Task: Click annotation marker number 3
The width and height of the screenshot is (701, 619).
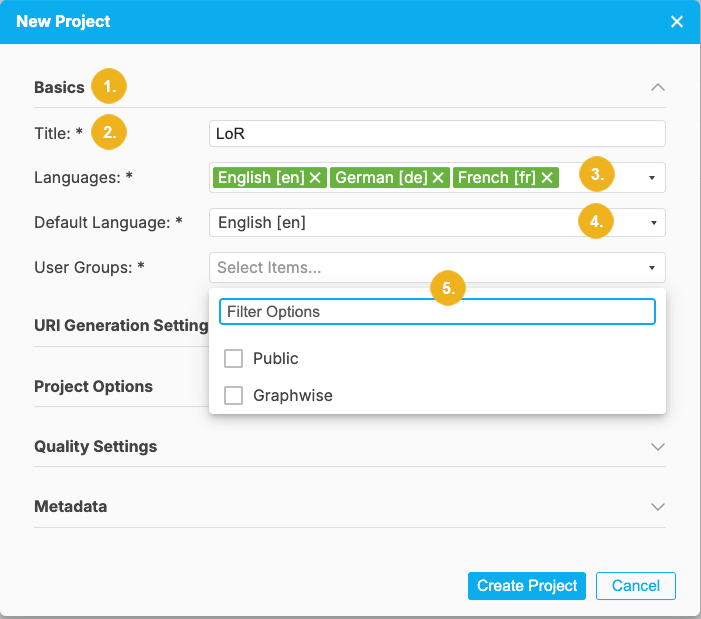Action: click(x=597, y=174)
